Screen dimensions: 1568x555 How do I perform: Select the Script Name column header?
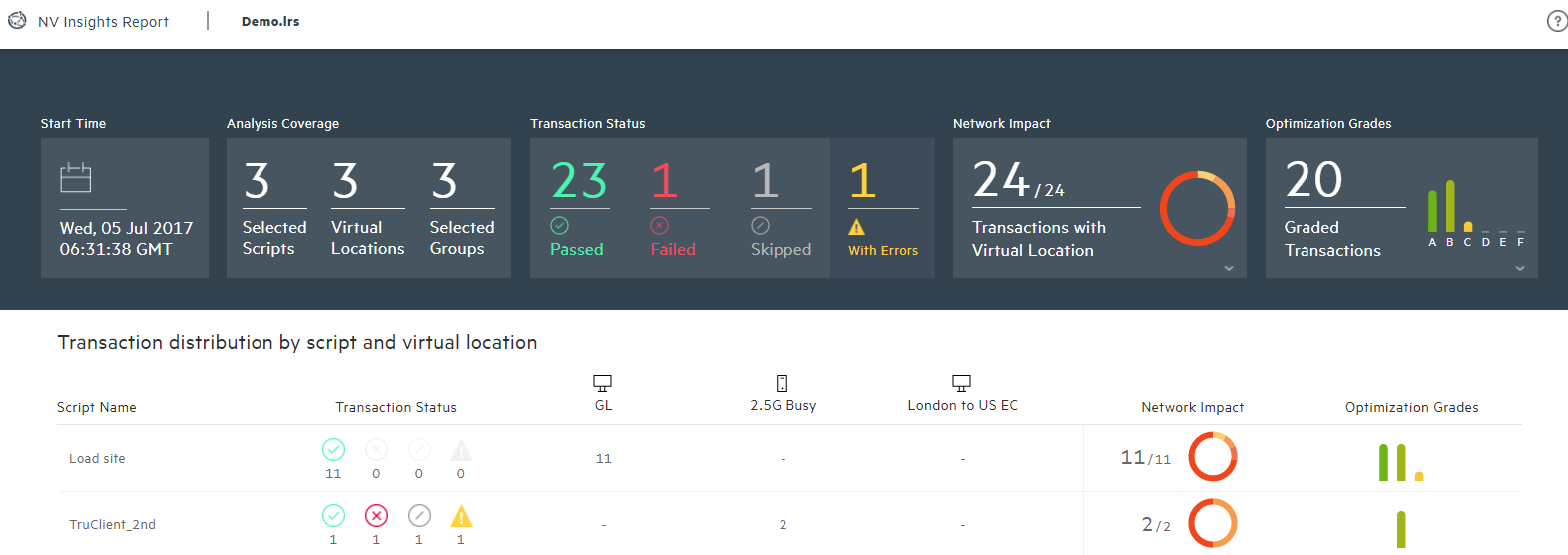(x=97, y=407)
